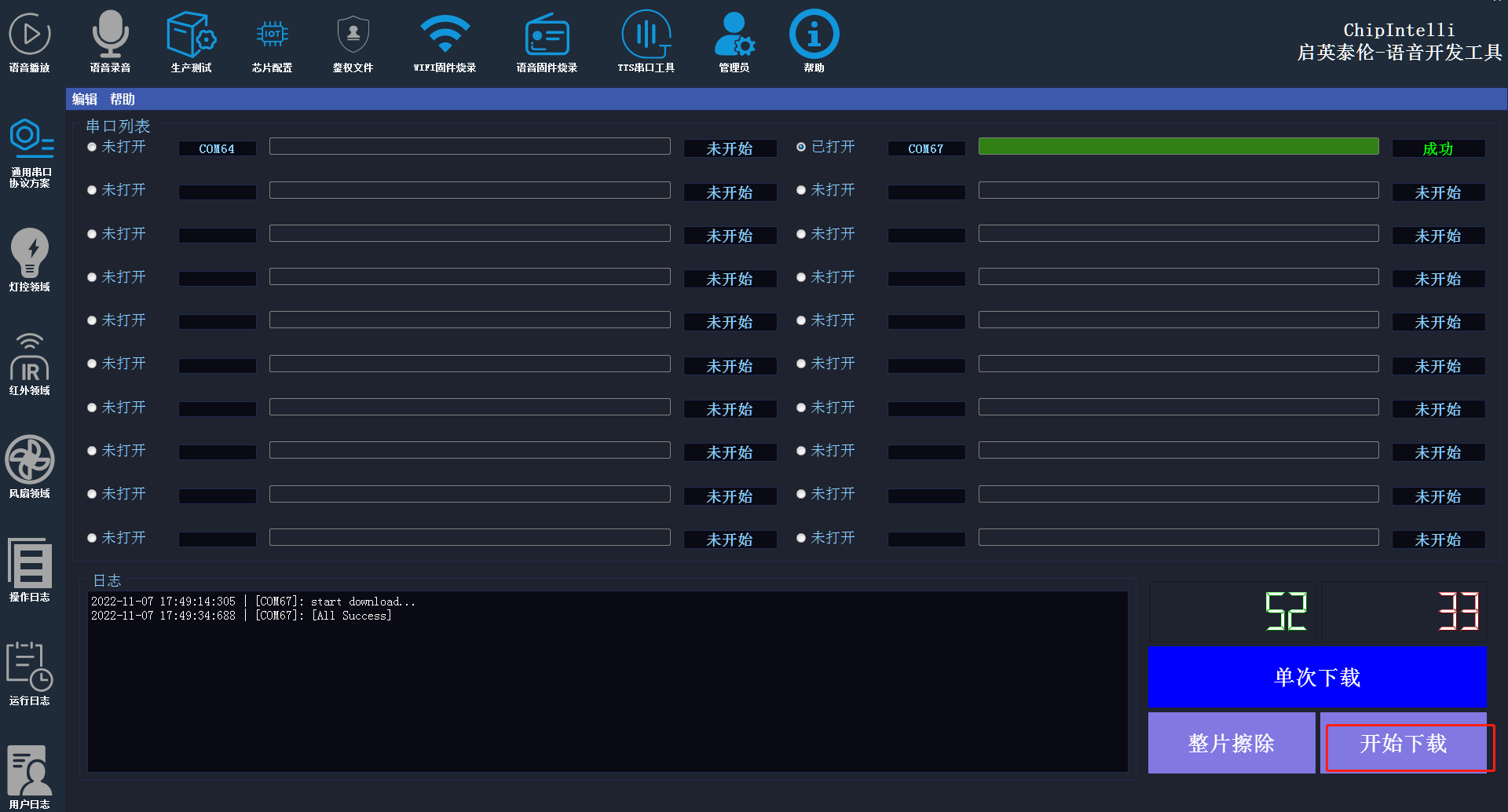1508x812 pixels.
Task: Open the 运行日志 runtime log
Action: pyautogui.click(x=30, y=674)
